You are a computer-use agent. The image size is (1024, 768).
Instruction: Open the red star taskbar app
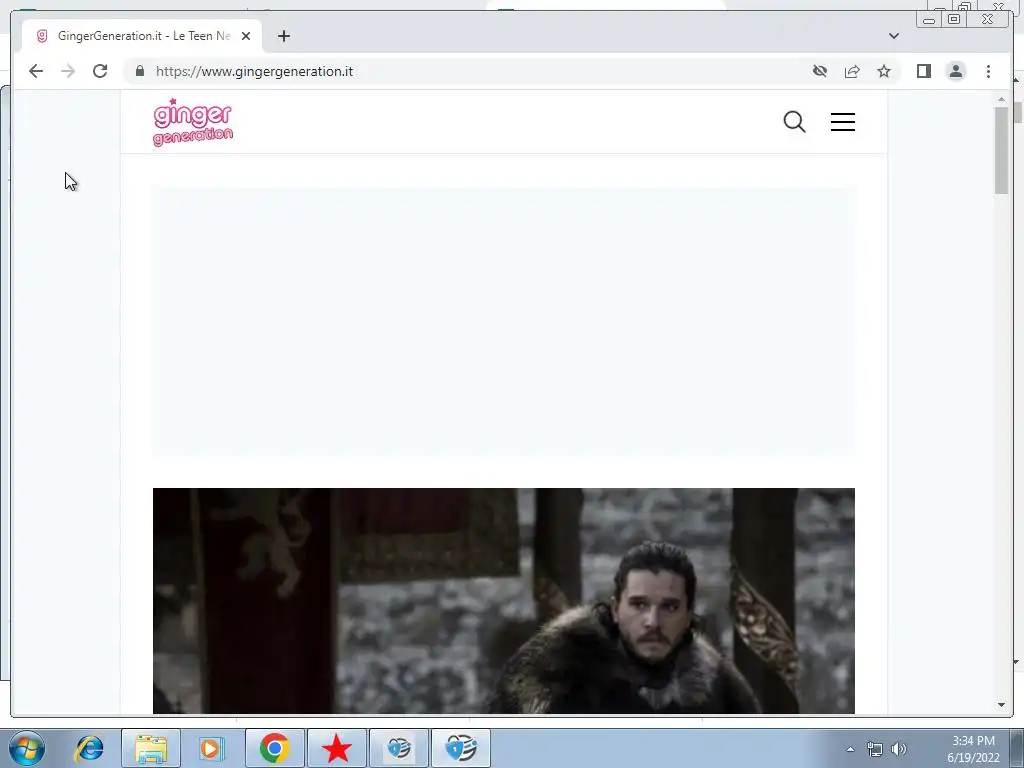[x=337, y=748]
